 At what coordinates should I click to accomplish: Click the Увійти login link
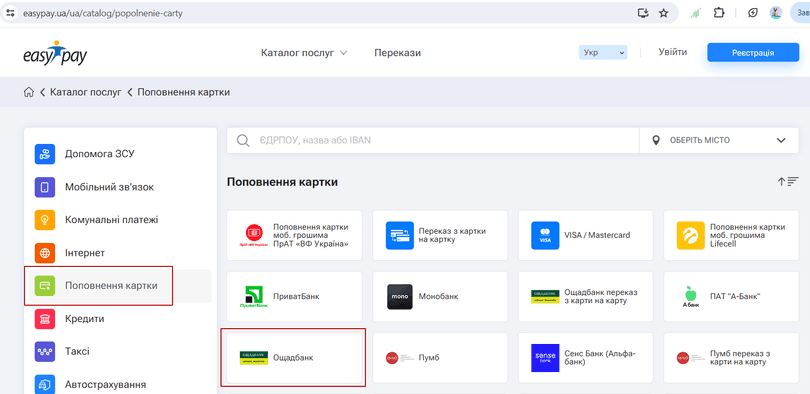(x=673, y=52)
